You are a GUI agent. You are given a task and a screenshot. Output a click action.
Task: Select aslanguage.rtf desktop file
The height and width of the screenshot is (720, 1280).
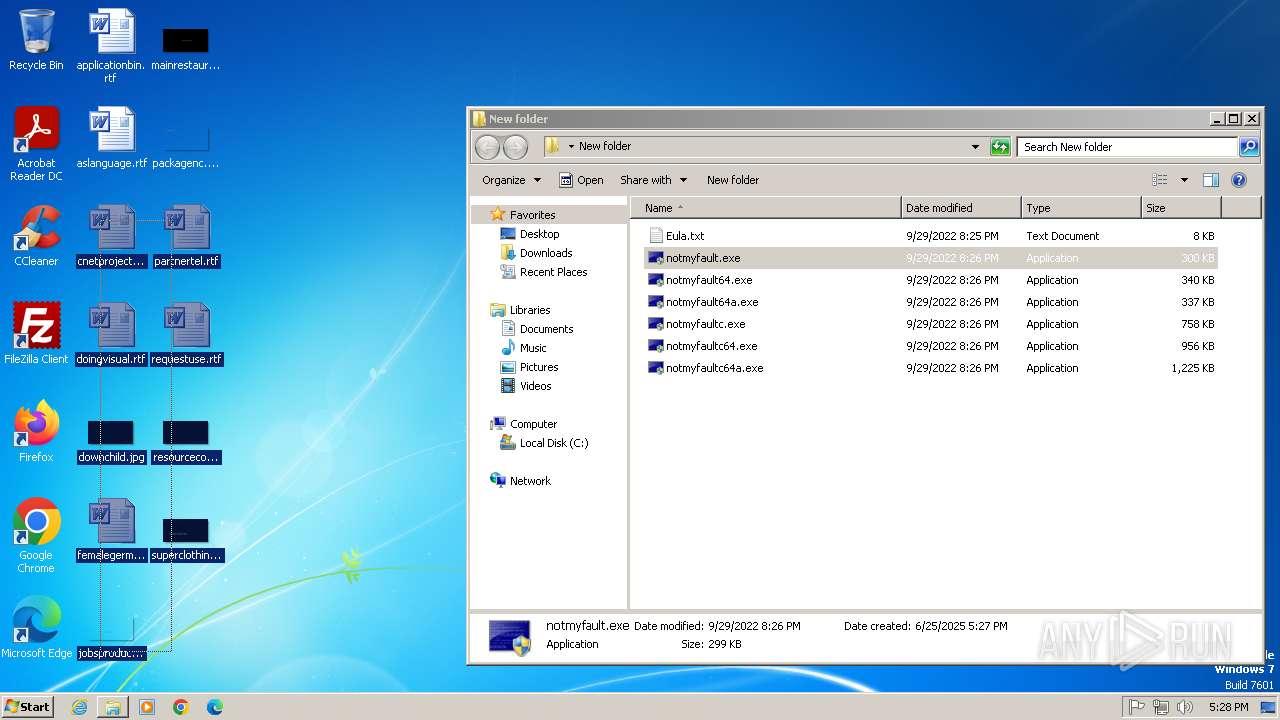coord(111,138)
